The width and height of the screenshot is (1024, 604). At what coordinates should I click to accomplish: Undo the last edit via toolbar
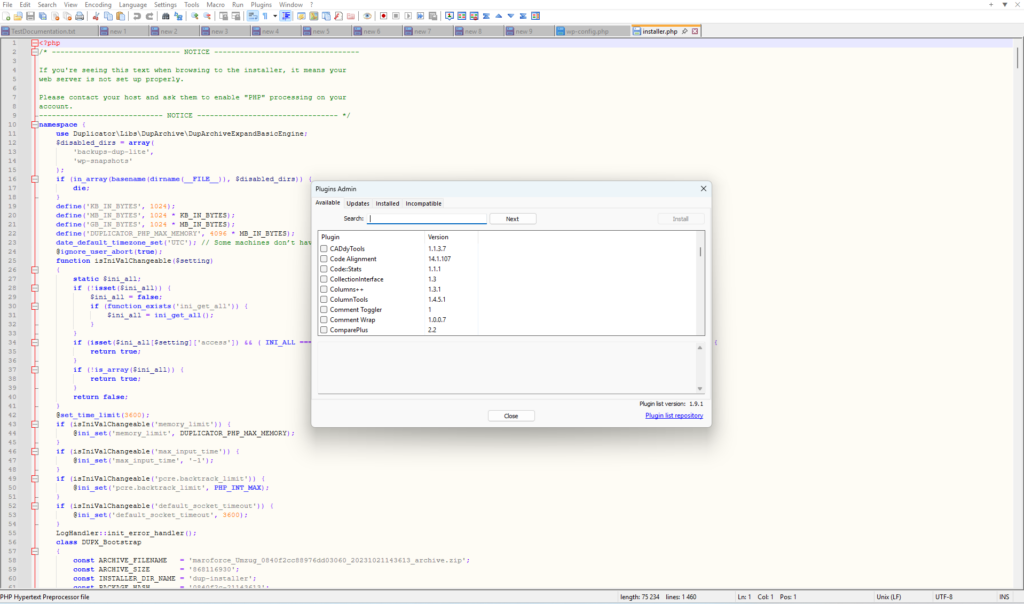coord(136,16)
